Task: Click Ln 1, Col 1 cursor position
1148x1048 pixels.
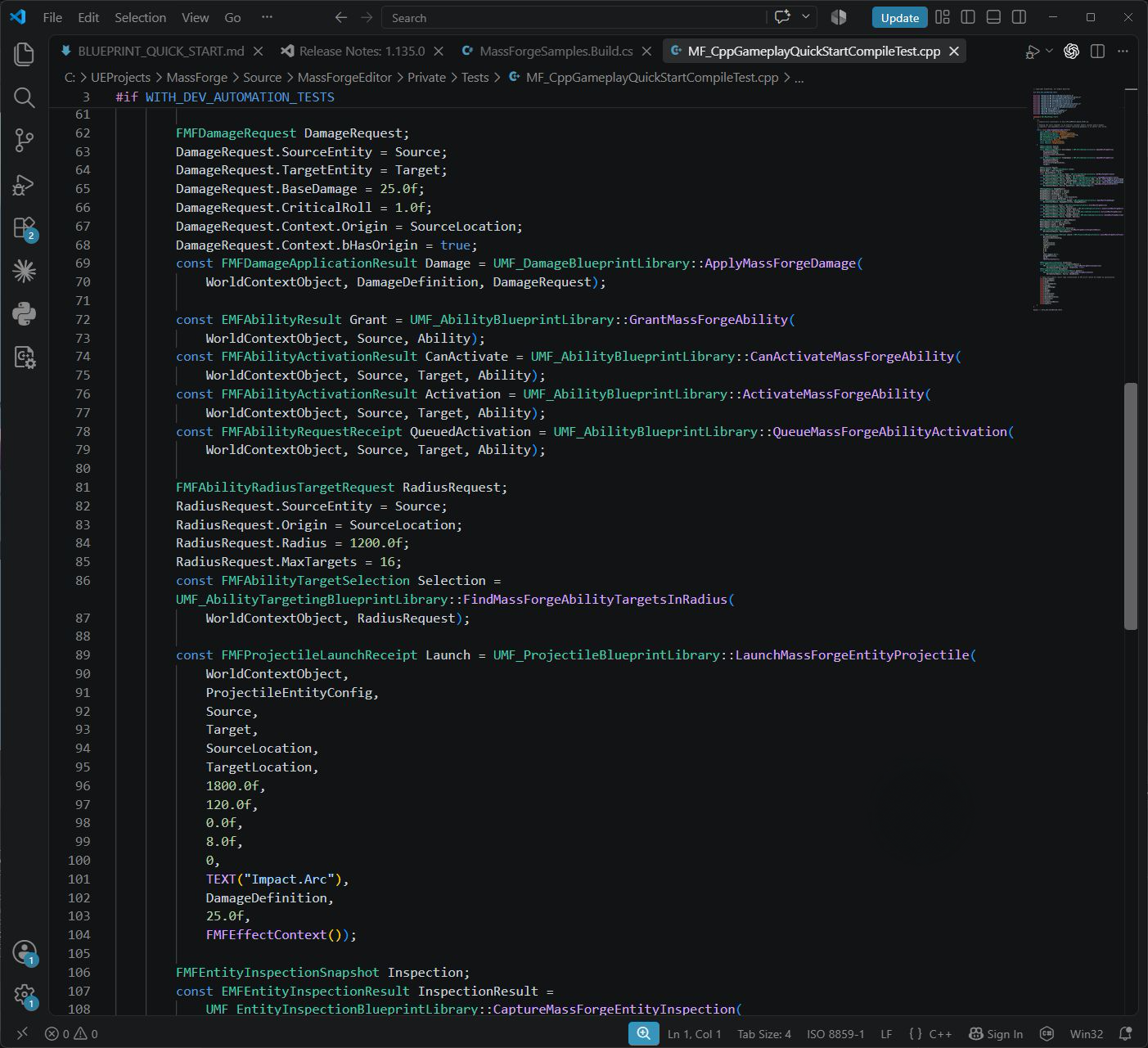Action: [x=694, y=1033]
